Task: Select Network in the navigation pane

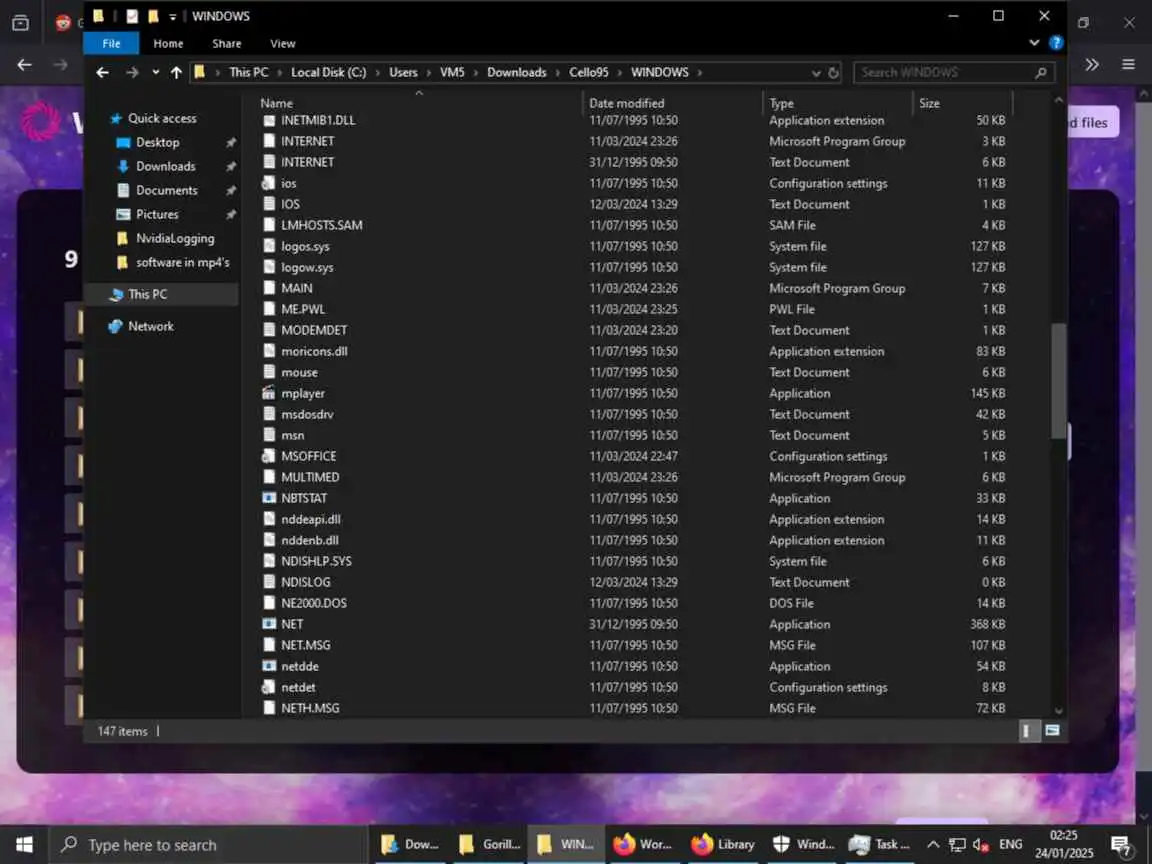Action: tap(151, 326)
